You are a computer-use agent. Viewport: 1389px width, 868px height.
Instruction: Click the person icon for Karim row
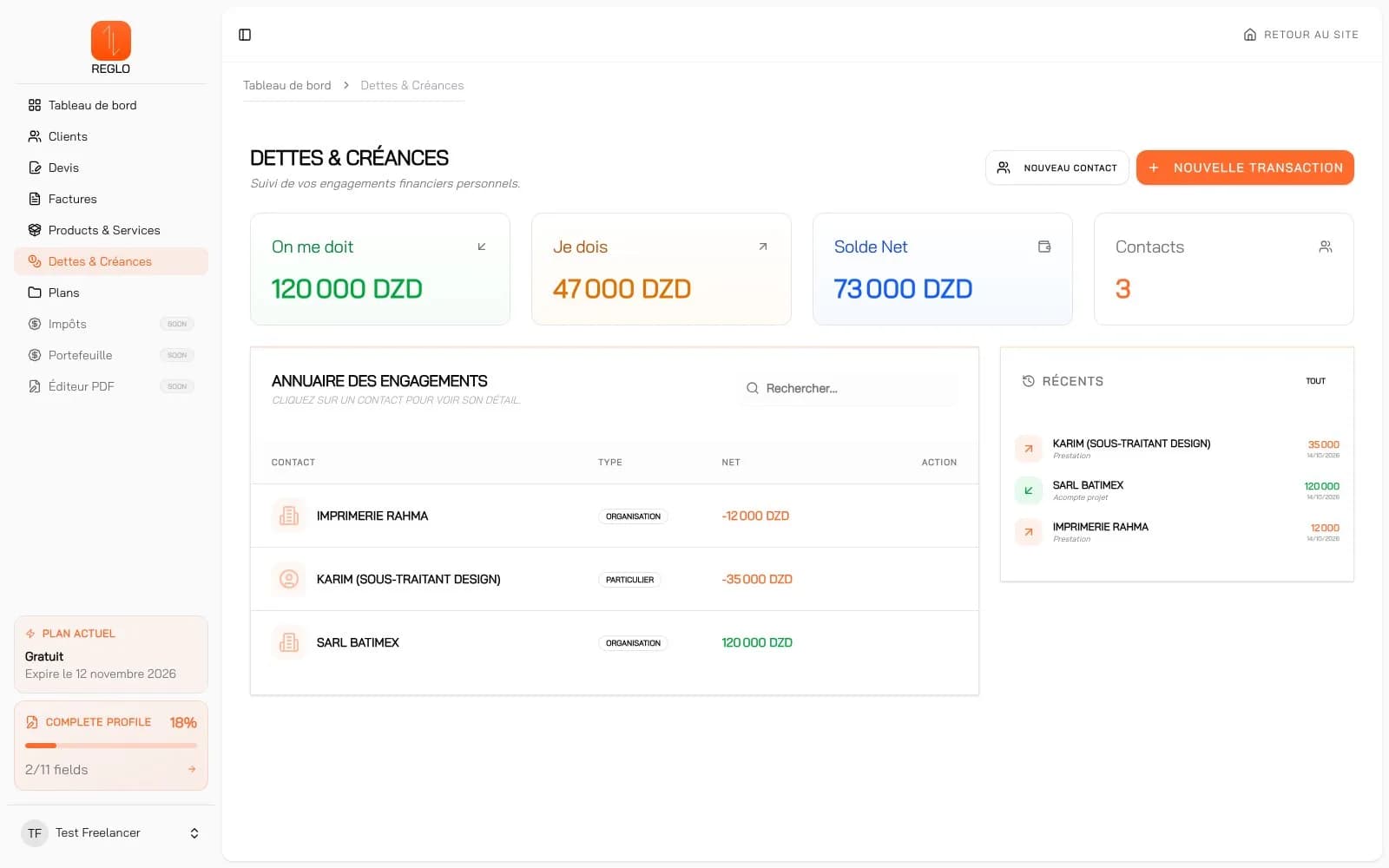[x=289, y=579]
